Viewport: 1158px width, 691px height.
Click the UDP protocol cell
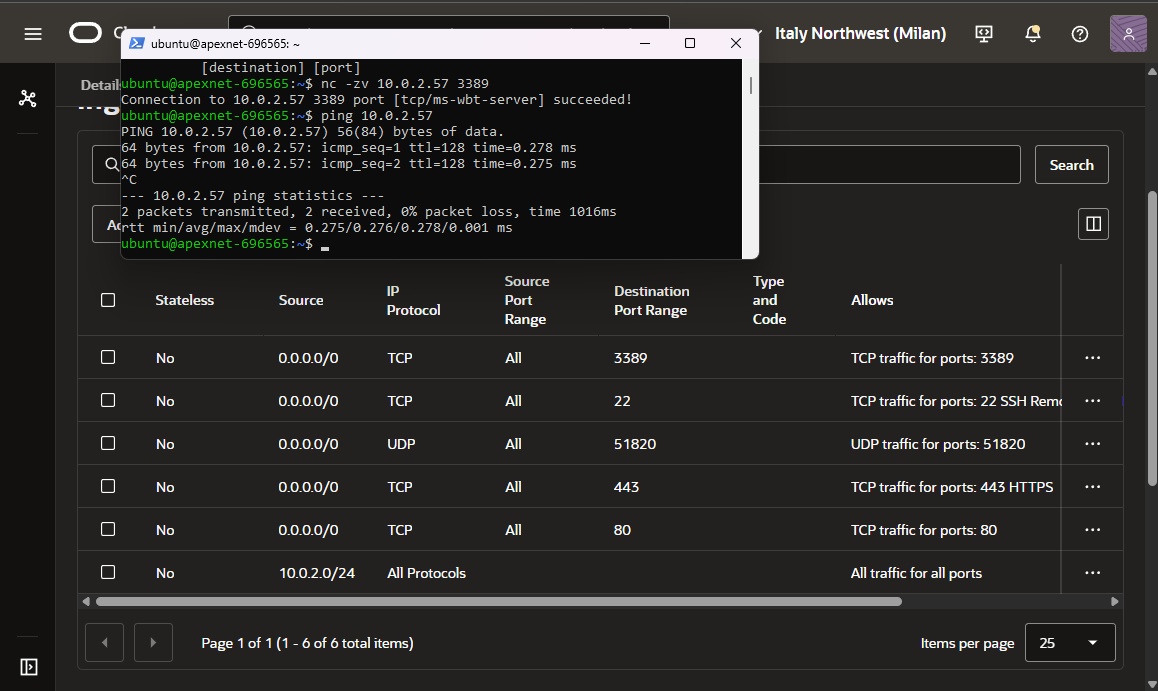(401, 444)
